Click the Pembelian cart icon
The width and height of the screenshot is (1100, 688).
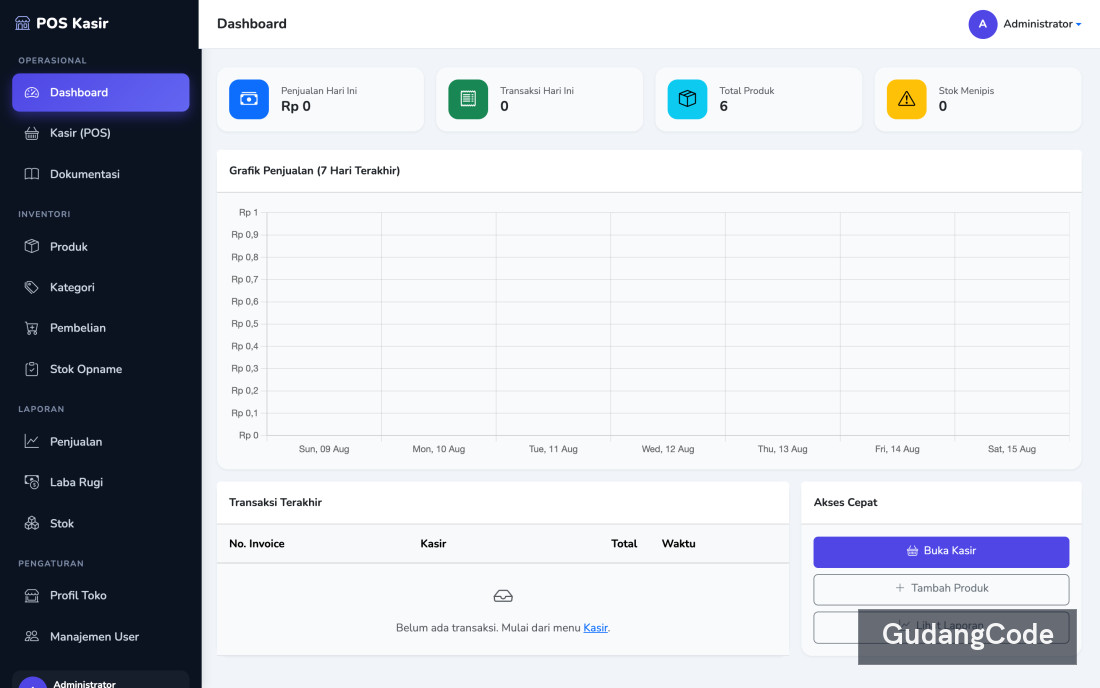coord(32,328)
